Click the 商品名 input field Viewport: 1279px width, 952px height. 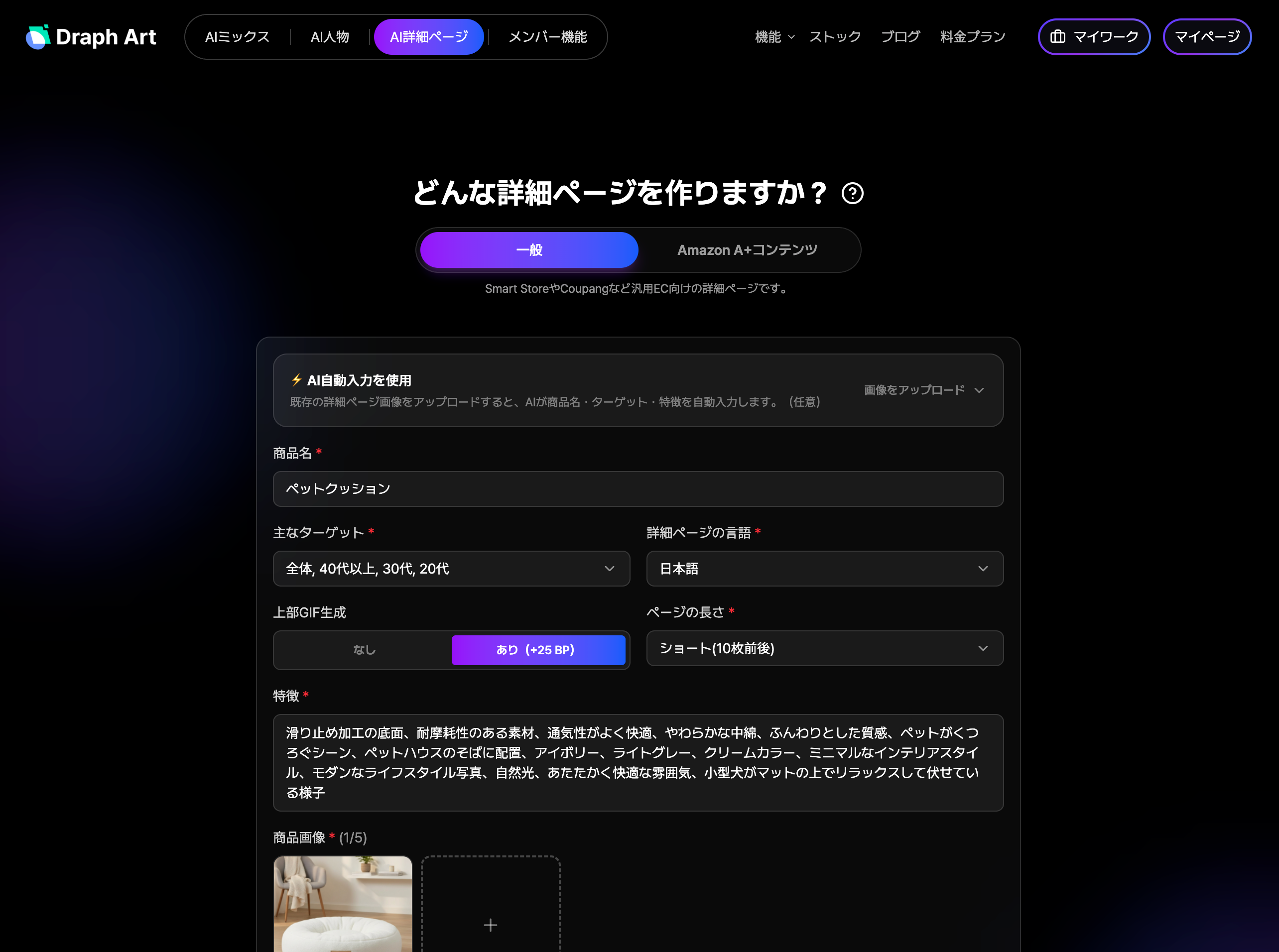638,488
